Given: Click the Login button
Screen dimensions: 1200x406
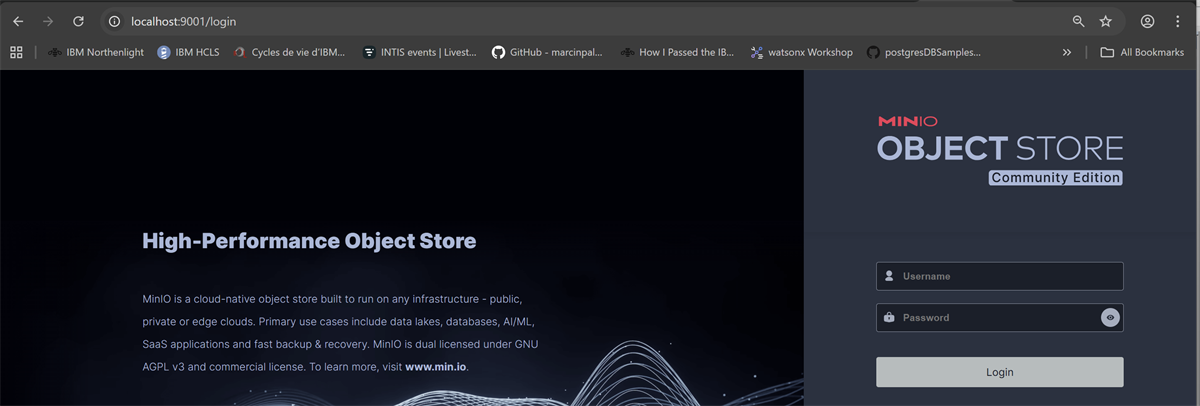Looking at the screenshot, I should (x=999, y=372).
